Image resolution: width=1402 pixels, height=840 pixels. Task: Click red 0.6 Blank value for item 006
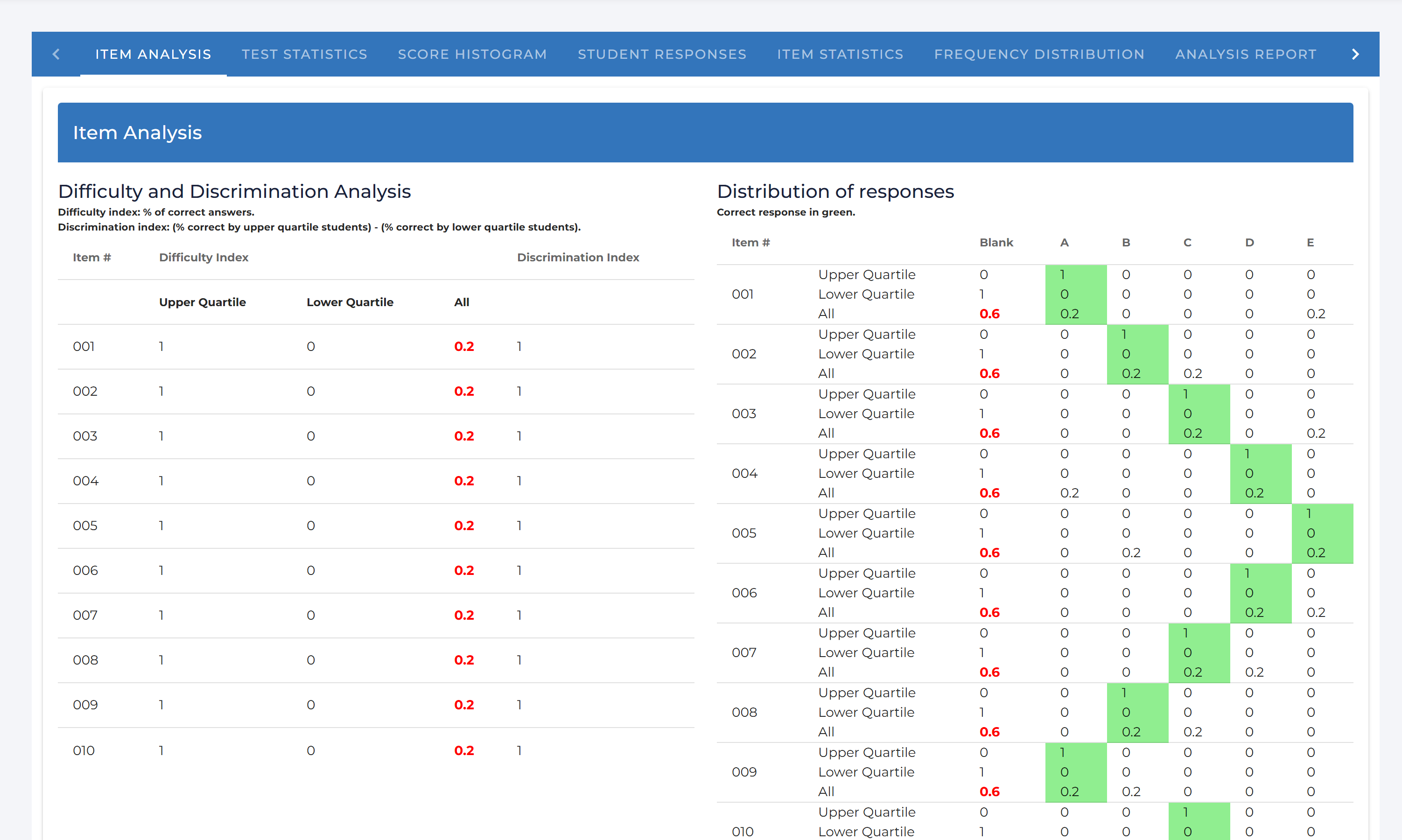989,612
